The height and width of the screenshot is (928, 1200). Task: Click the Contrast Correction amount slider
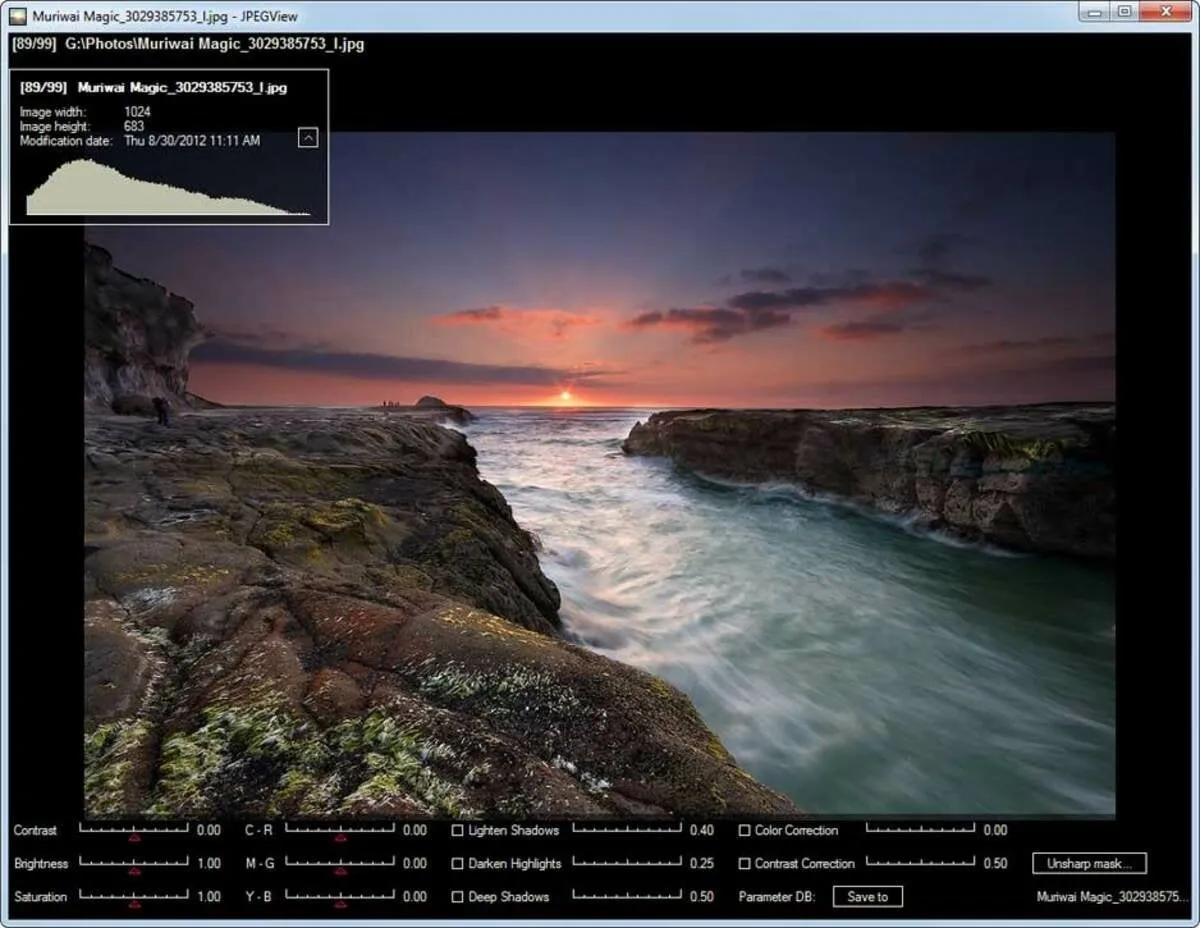(920, 862)
